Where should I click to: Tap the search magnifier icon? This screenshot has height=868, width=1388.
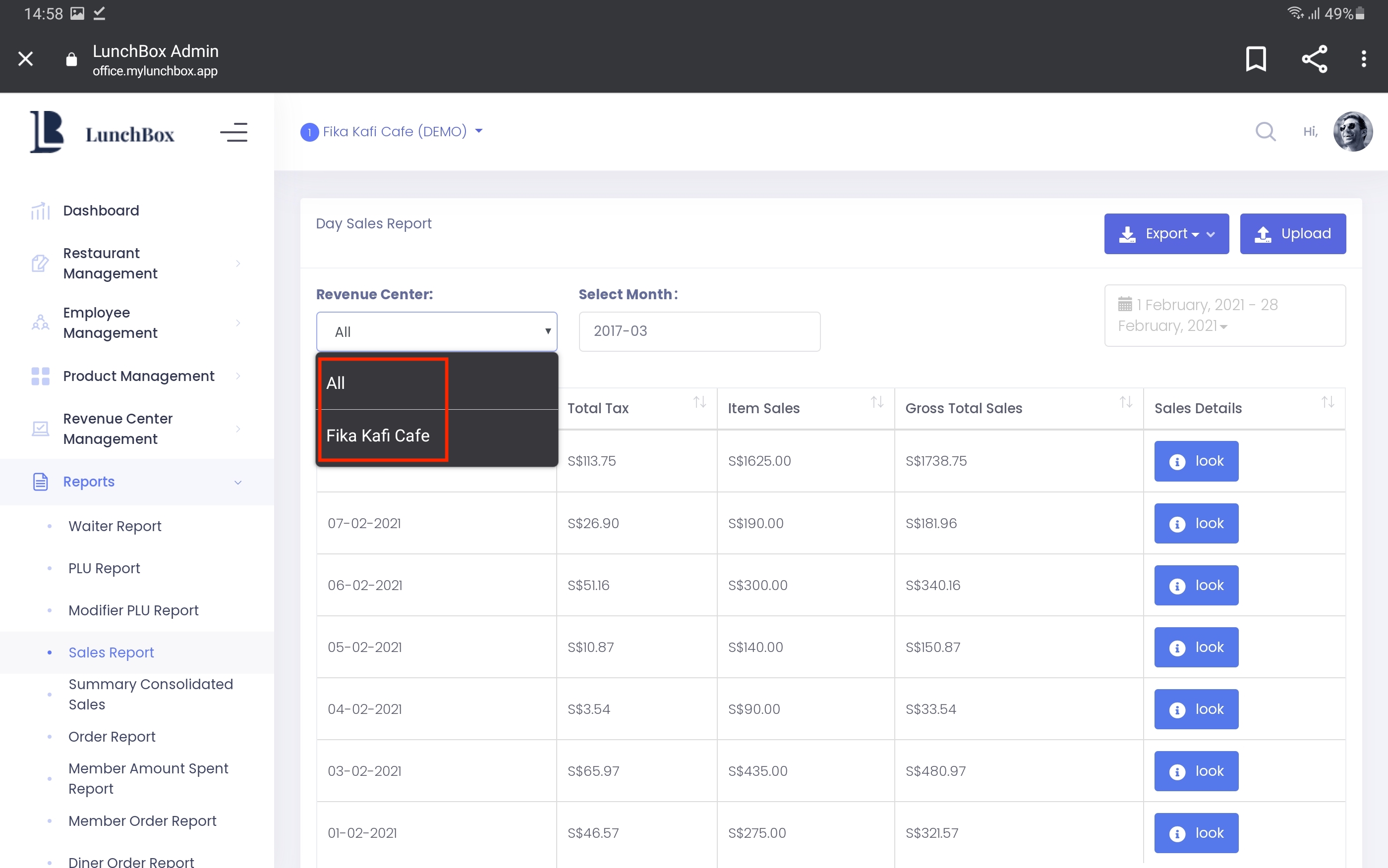(1265, 131)
